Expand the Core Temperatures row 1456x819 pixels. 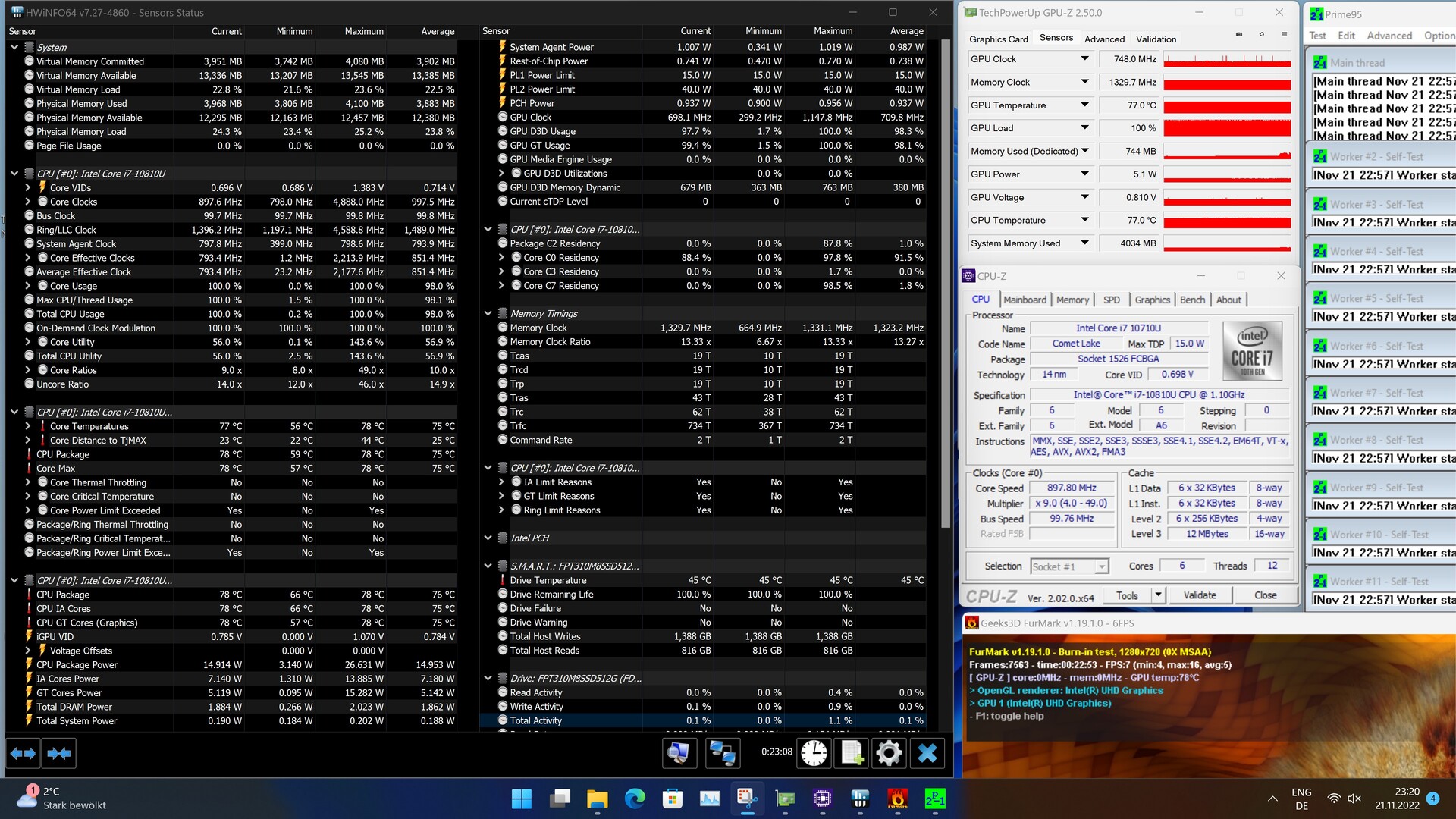(28, 426)
